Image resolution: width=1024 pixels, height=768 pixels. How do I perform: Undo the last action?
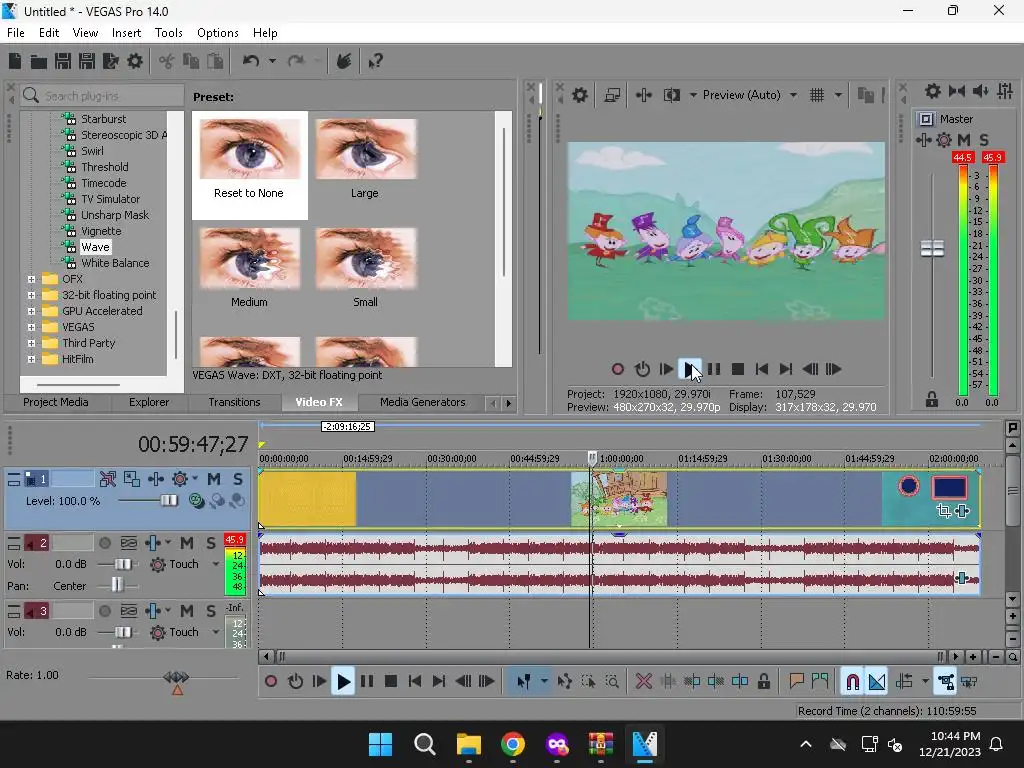click(251, 61)
